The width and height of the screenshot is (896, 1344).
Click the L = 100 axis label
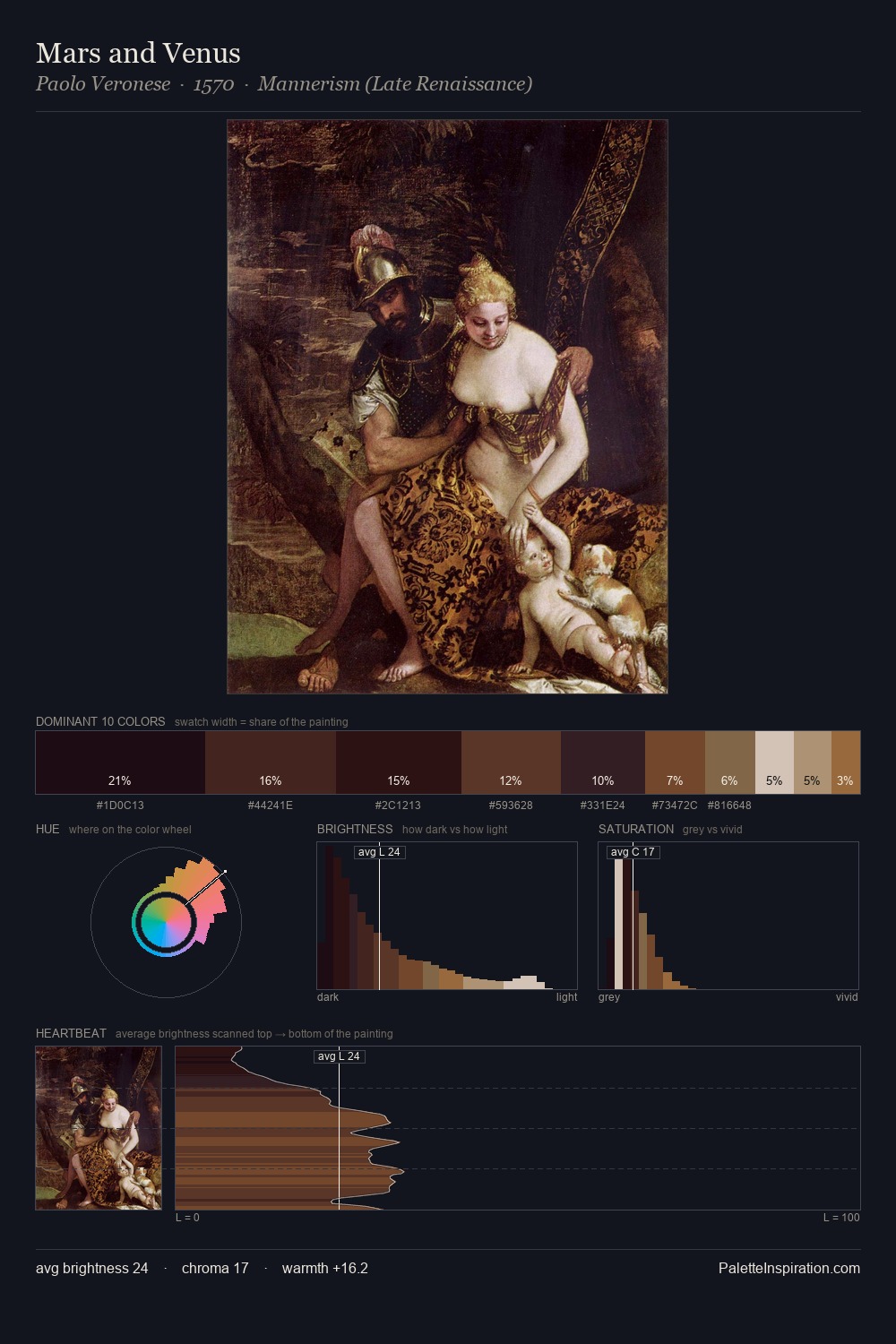[841, 1218]
